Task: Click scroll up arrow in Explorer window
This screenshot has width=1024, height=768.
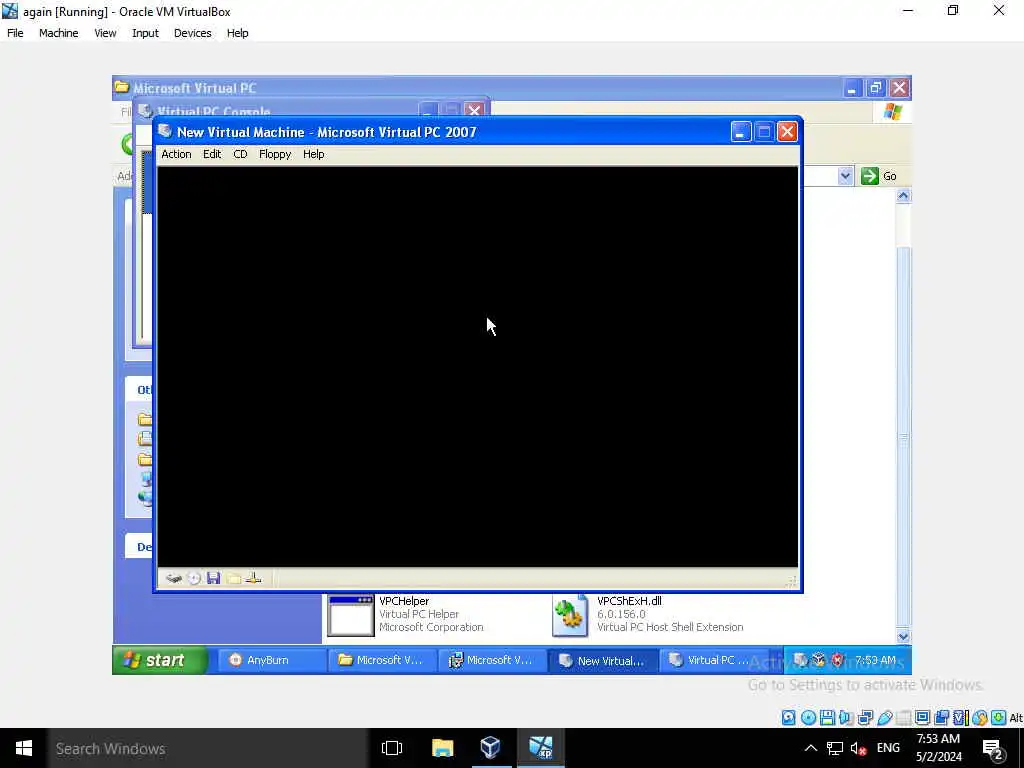Action: coord(903,196)
